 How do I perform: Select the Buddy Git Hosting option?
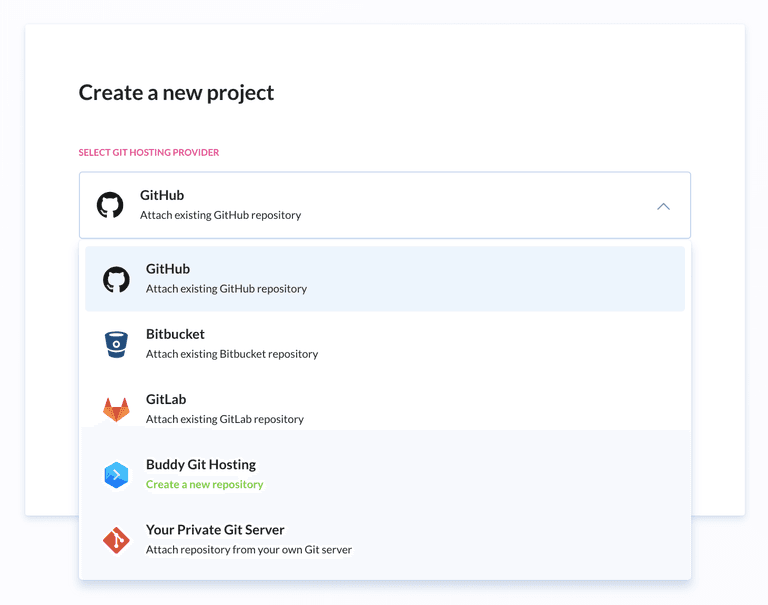pyautogui.click(x=385, y=474)
